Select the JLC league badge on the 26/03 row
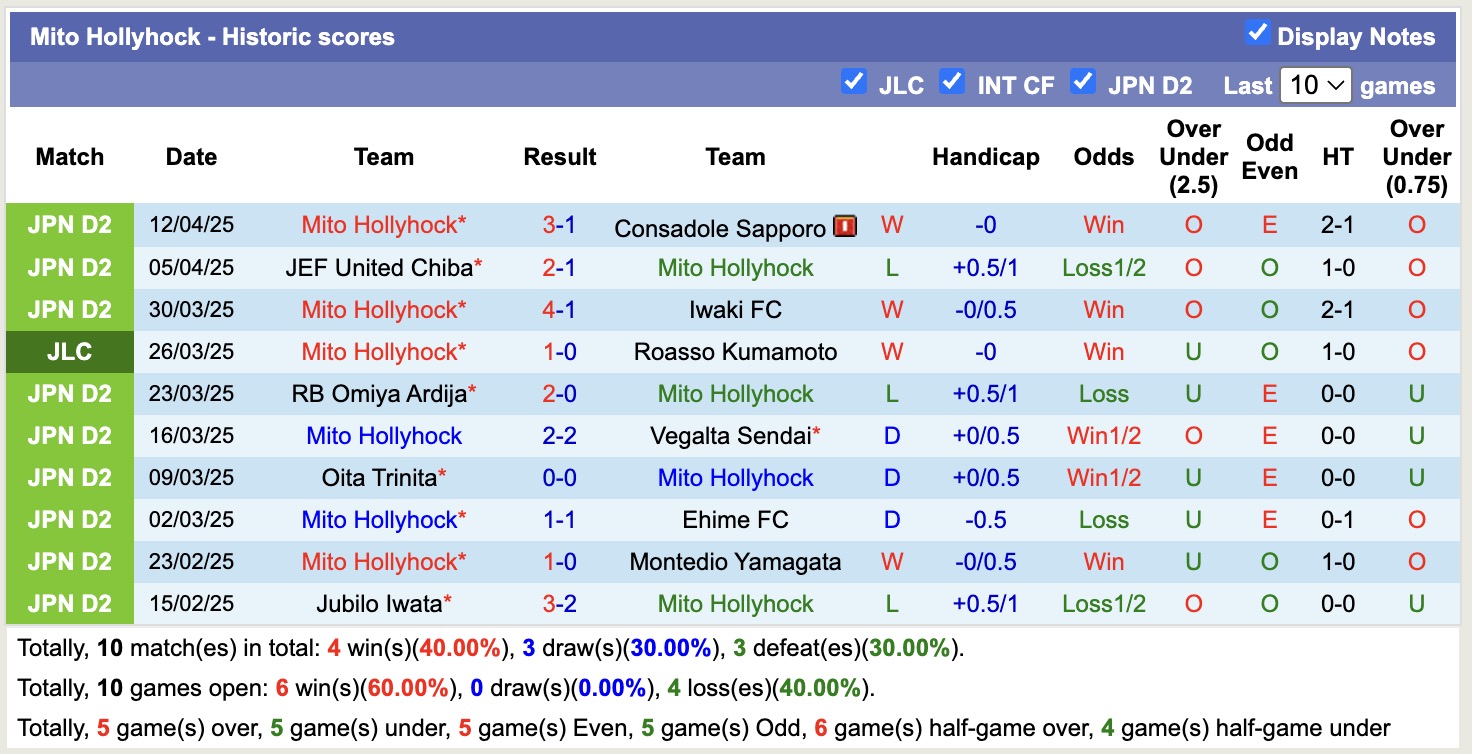1472x754 pixels. (69, 351)
